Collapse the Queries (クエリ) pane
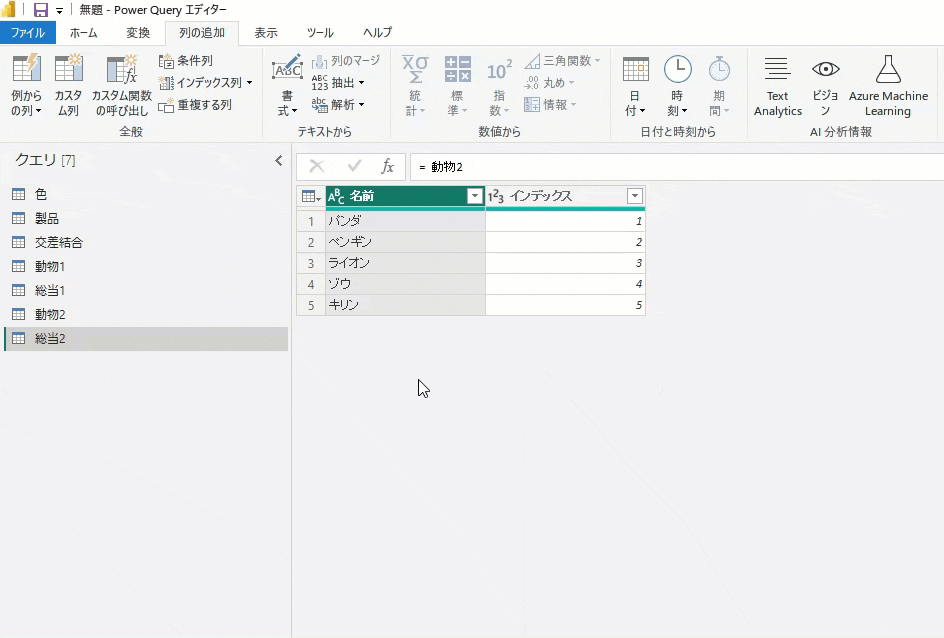 click(279, 160)
